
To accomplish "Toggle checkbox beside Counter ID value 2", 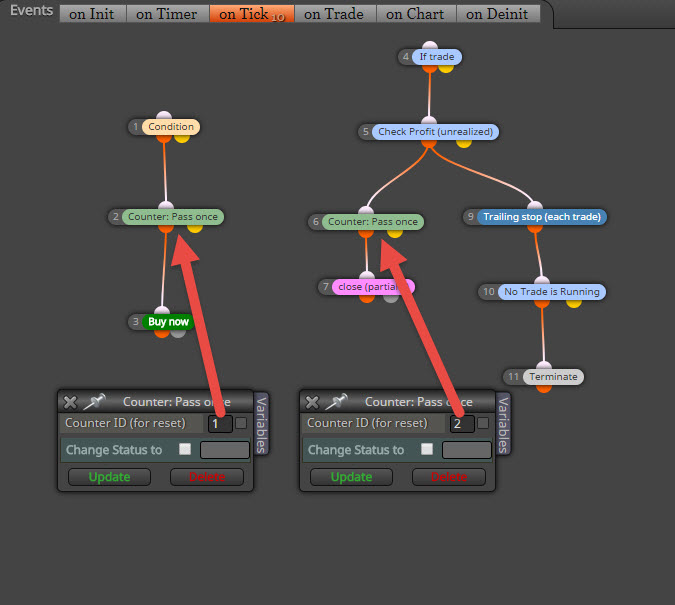I will [x=483, y=423].
